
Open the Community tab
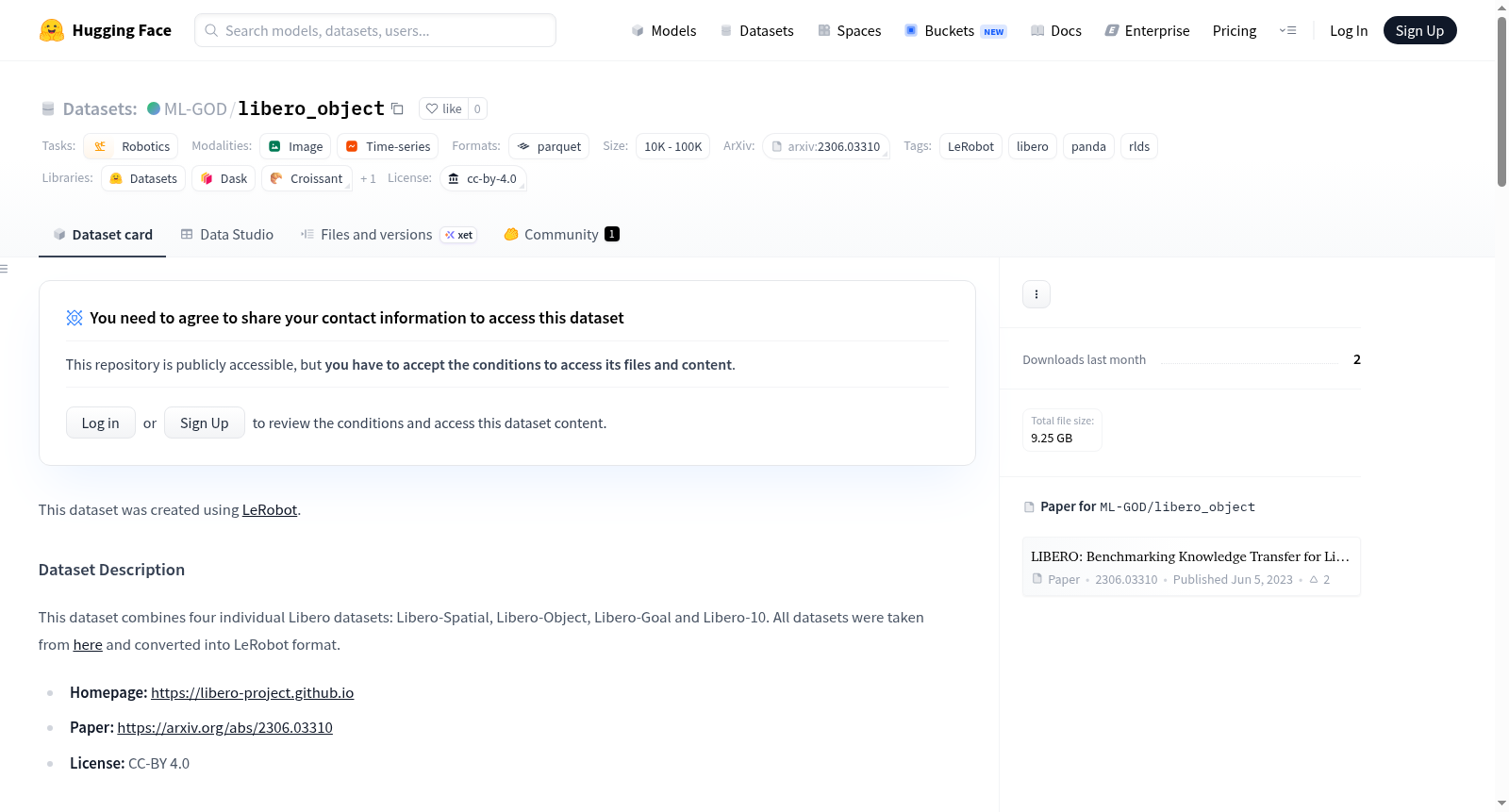pos(561,235)
